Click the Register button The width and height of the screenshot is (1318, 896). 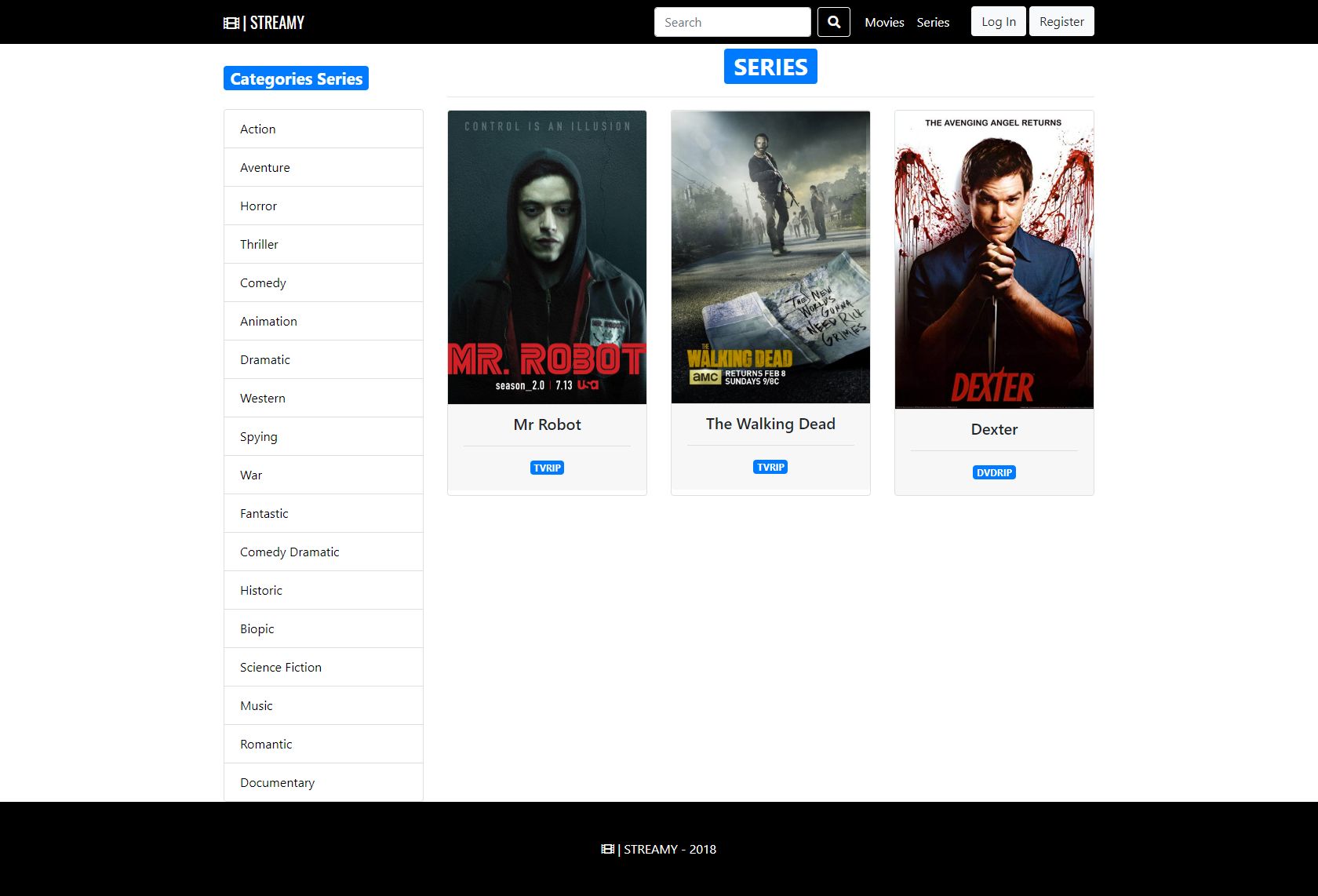[x=1061, y=21]
